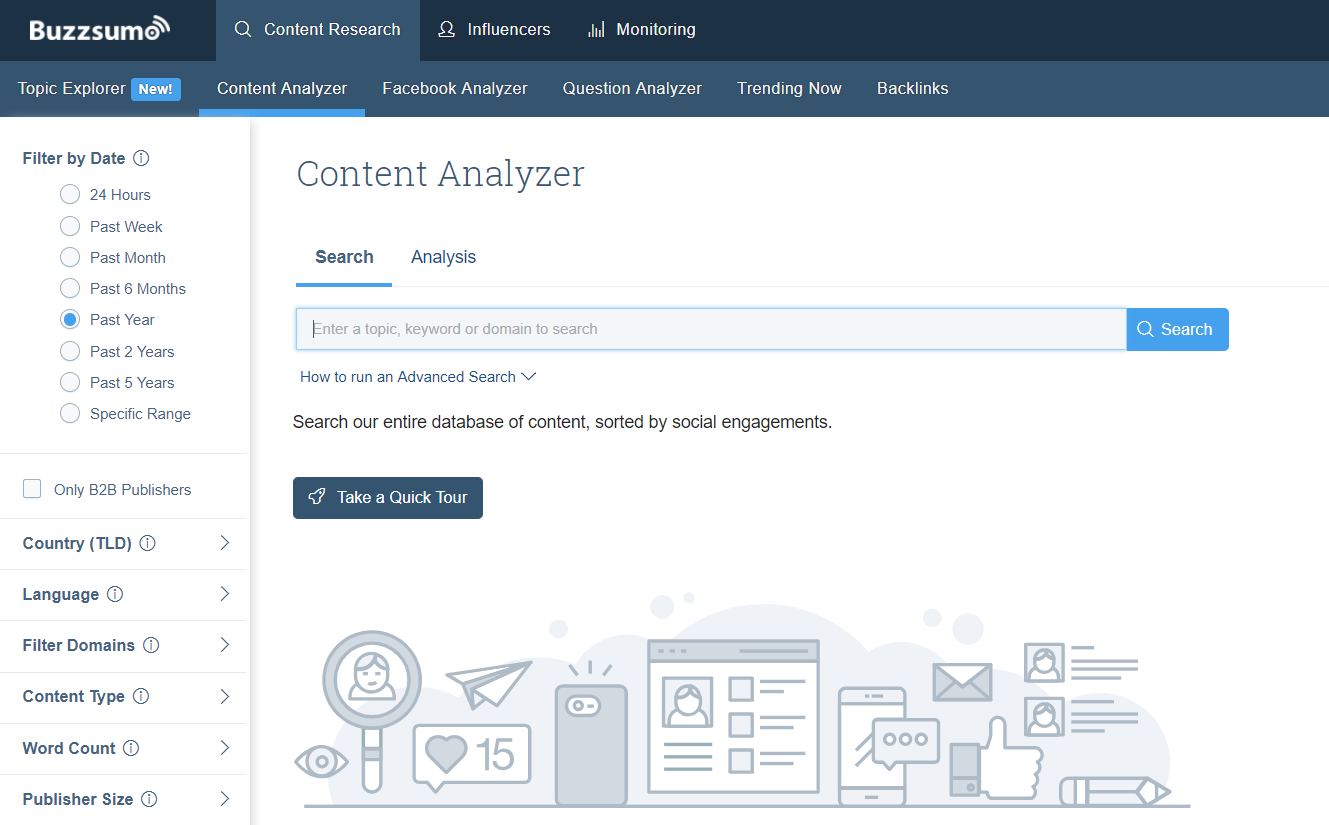Click the blue Search button

(1177, 329)
